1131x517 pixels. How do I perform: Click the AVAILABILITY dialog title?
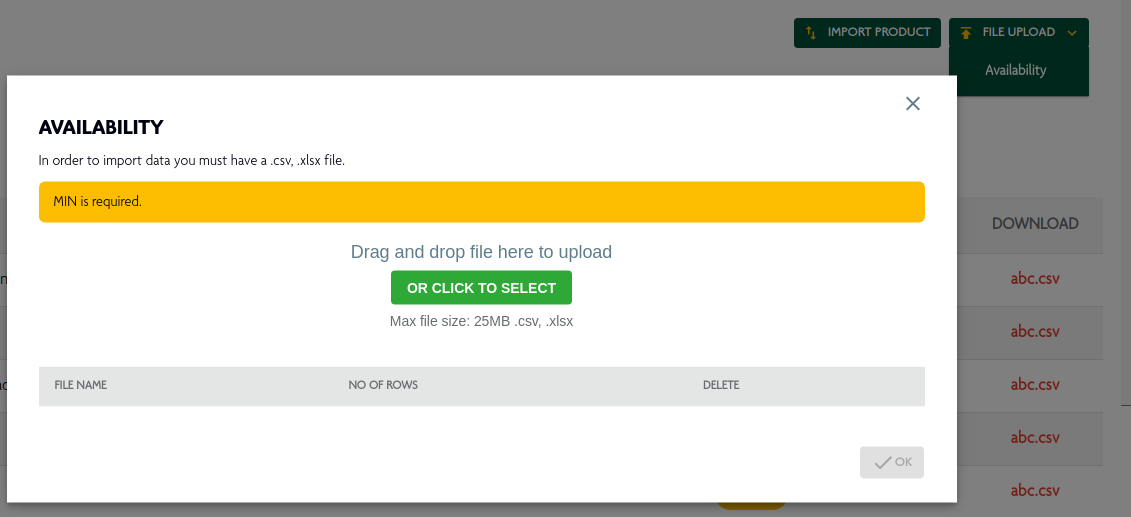[x=101, y=128]
